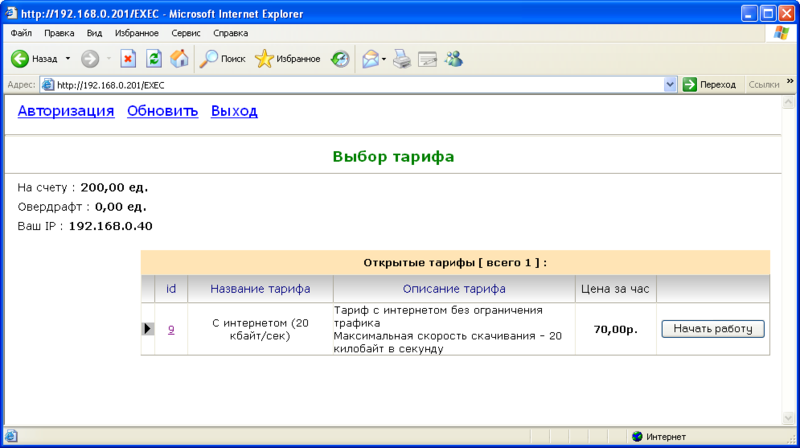Viewport: 800px width, 448px height.
Task: Click the Print toolbar icon
Action: pos(402,59)
